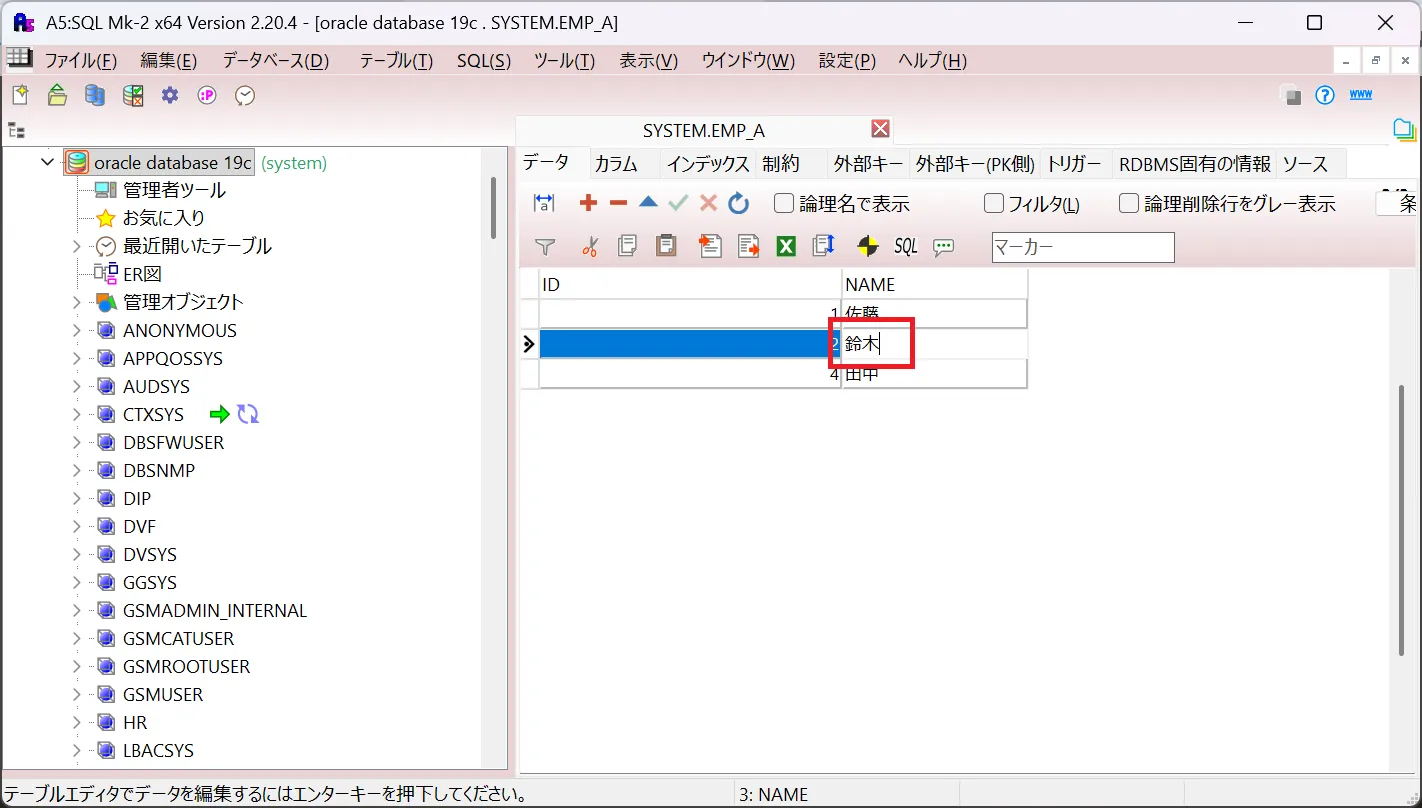
Task: Refresh the table data with the reload icon
Action: pyautogui.click(x=738, y=202)
